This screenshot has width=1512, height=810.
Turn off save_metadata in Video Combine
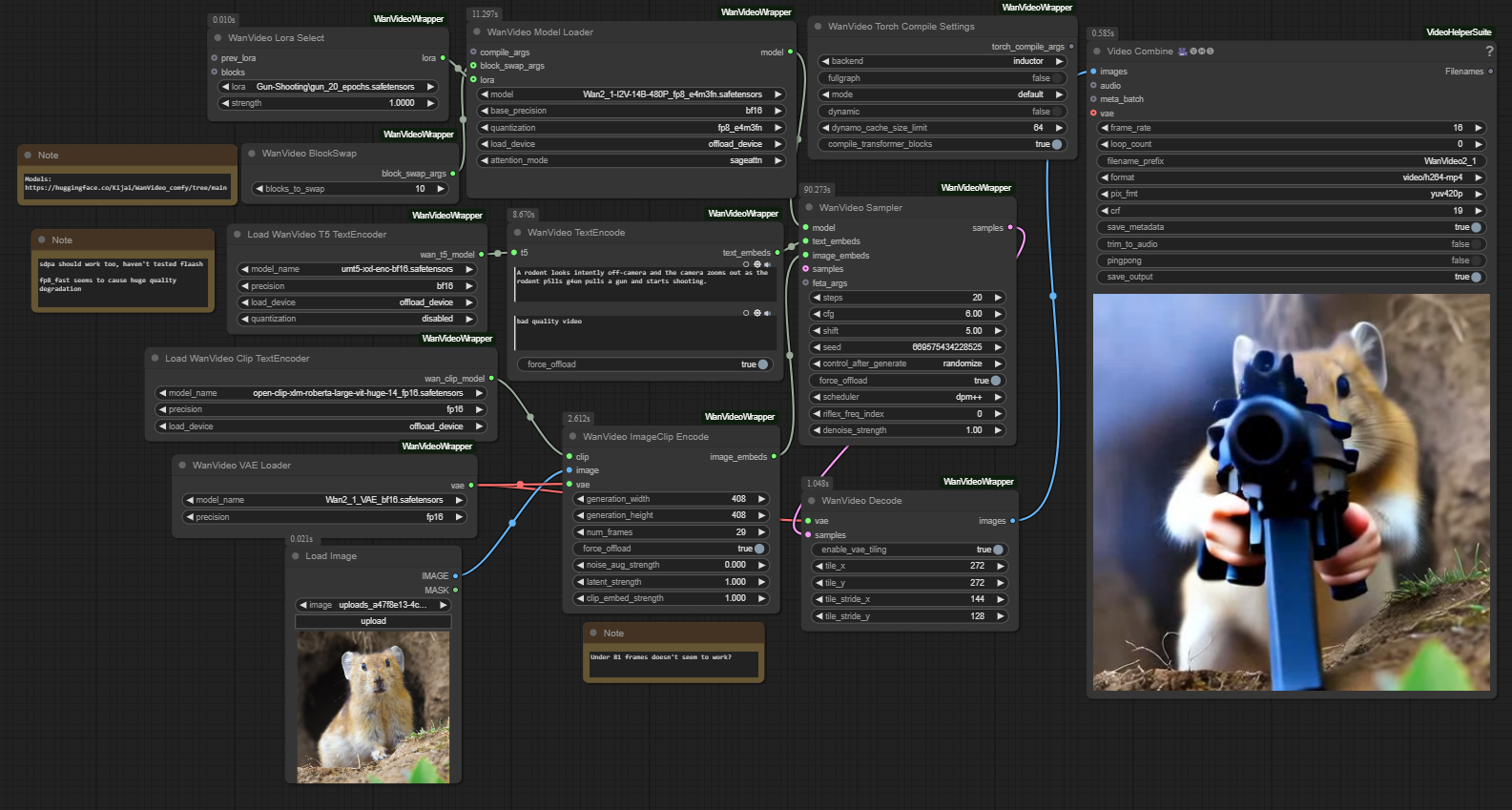[x=1475, y=227]
